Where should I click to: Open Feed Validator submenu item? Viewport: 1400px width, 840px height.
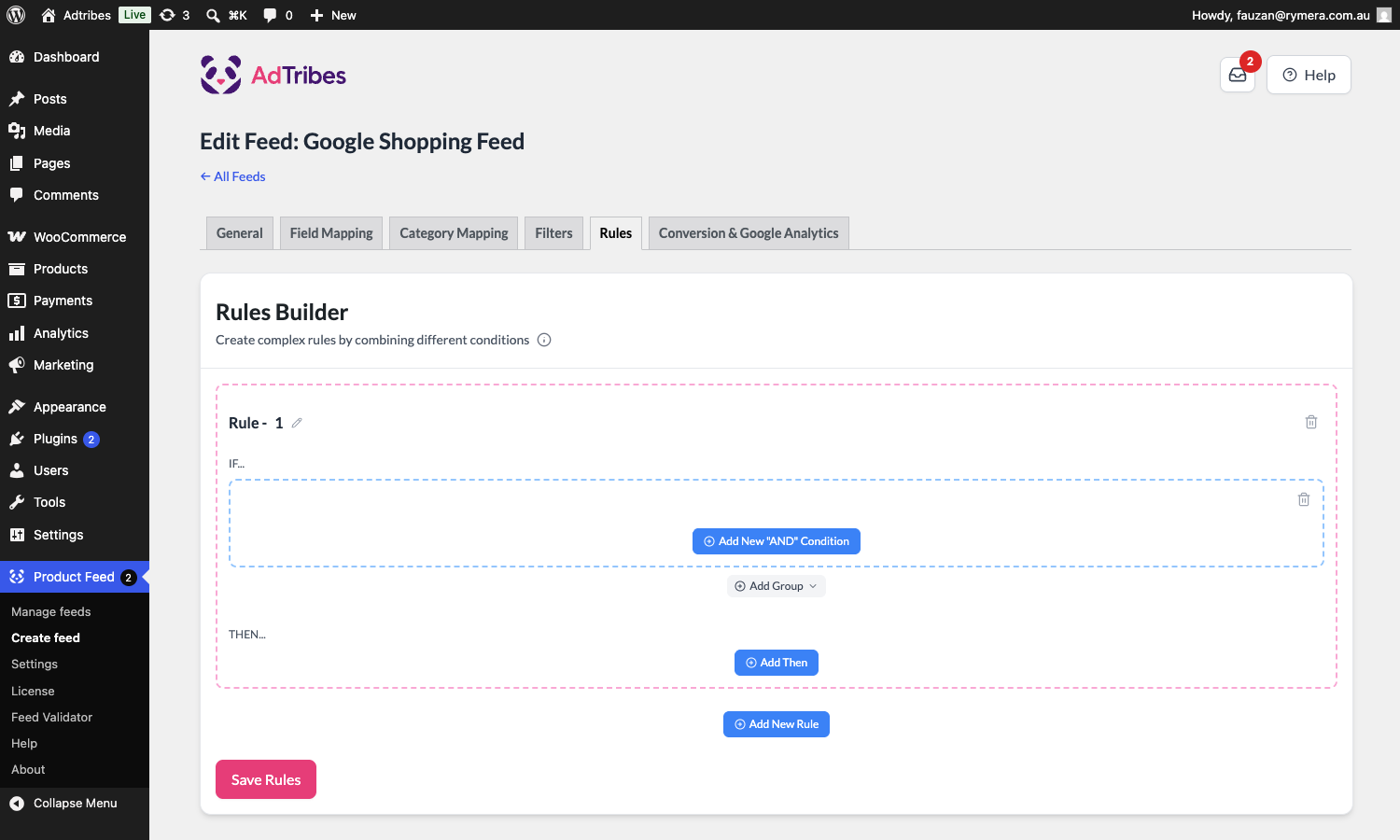pos(52,718)
